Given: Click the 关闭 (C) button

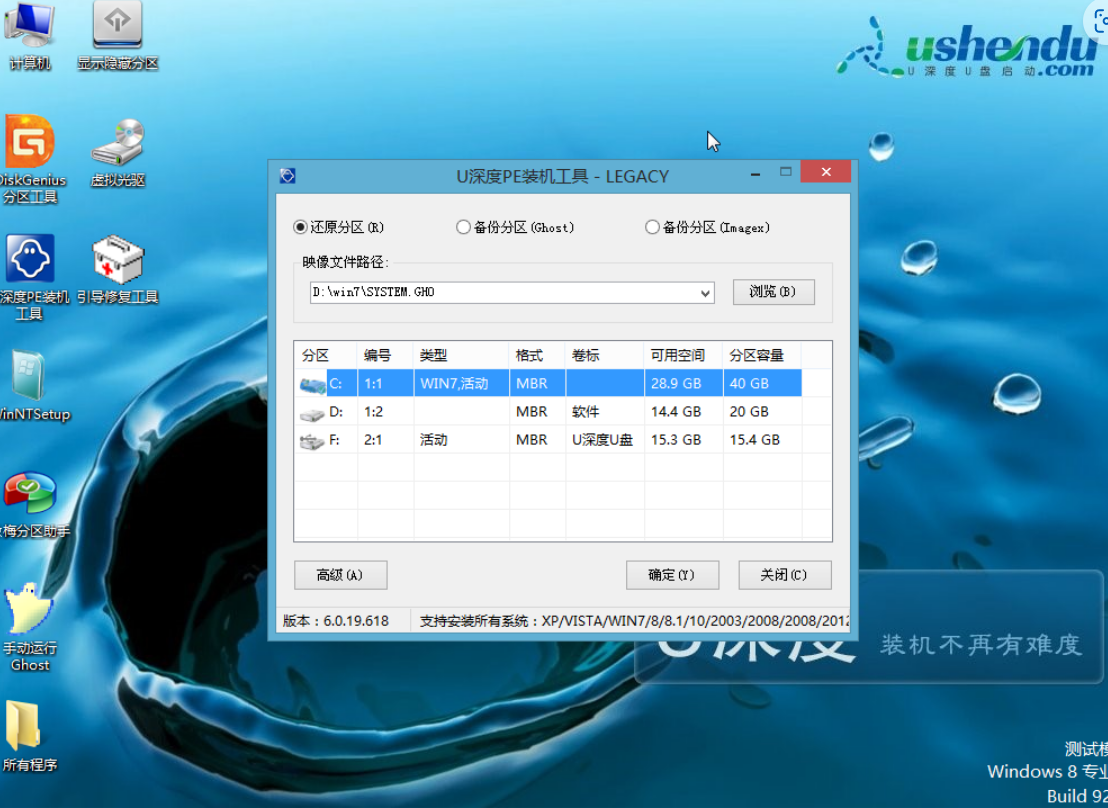Looking at the screenshot, I should click(x=785, y=575).
